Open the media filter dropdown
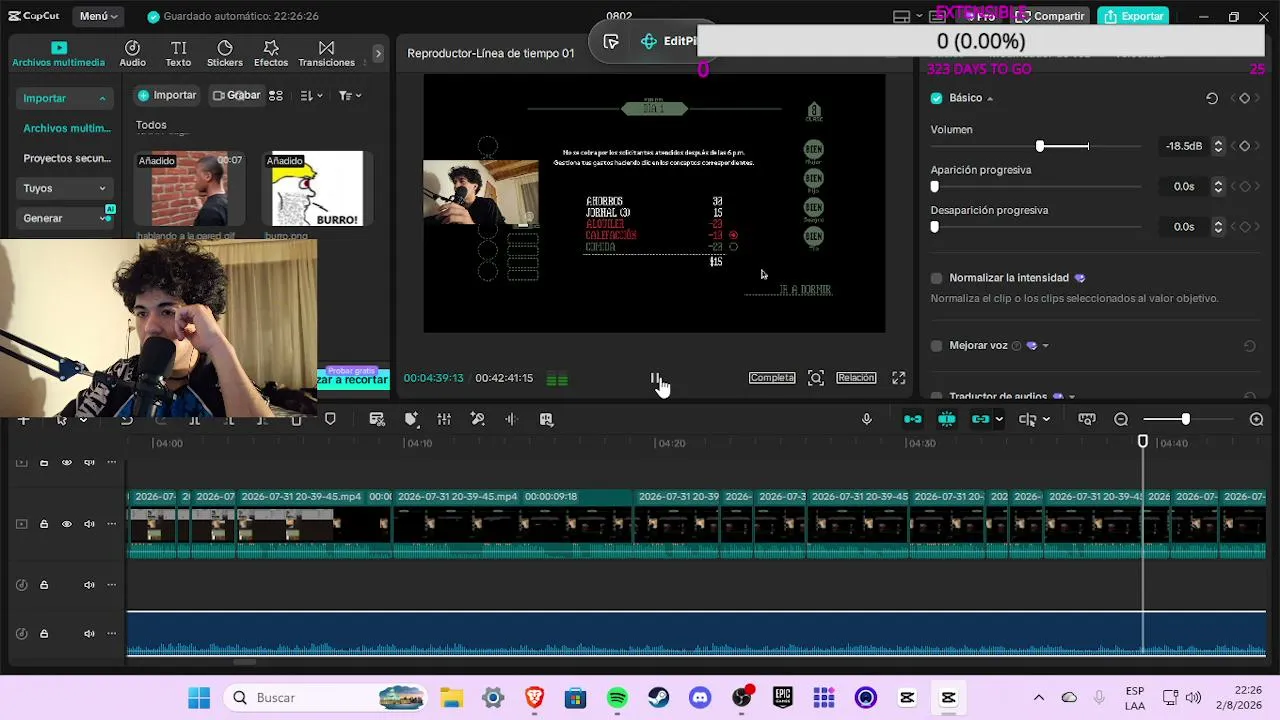 (348, 95)
